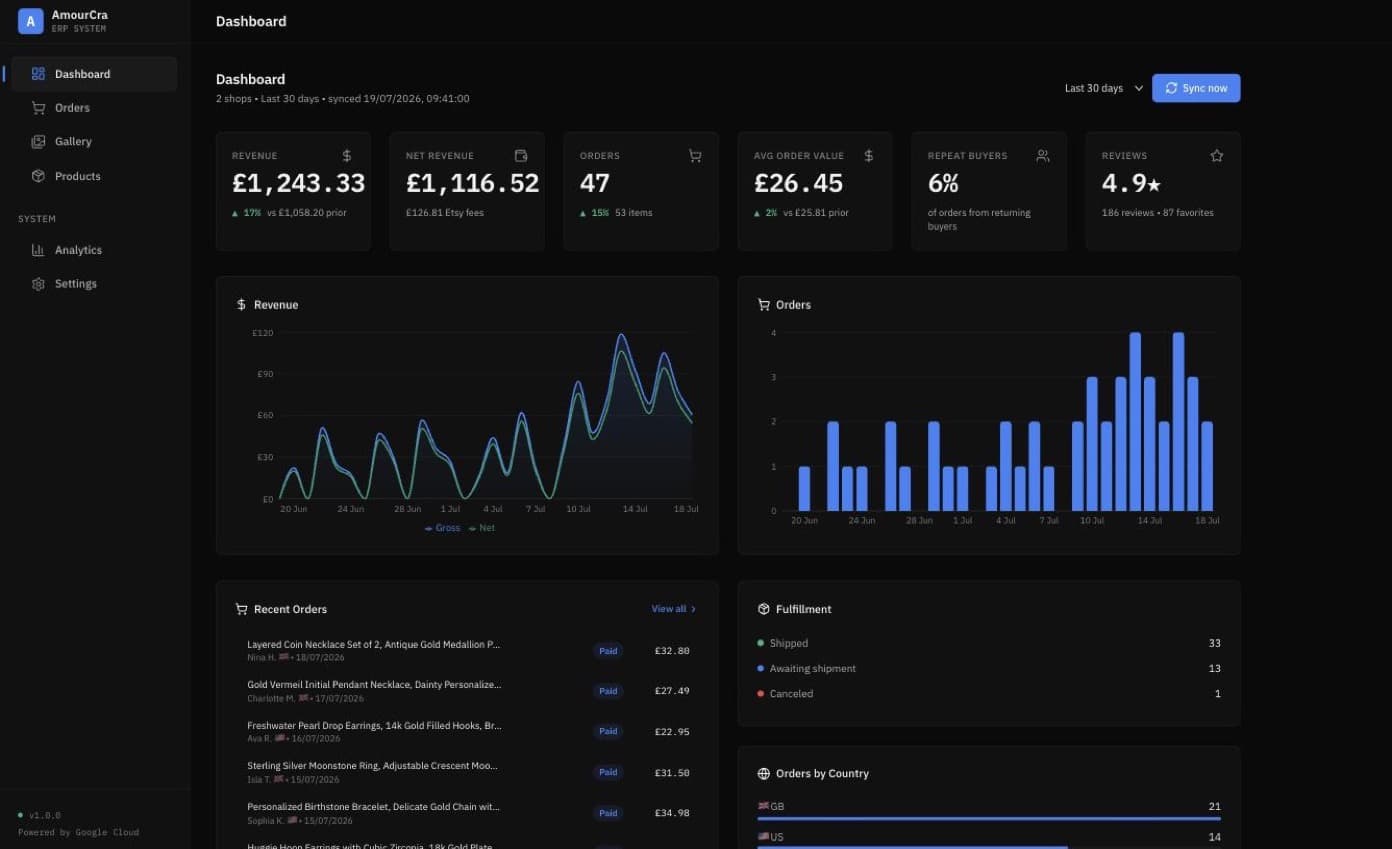Click the green Shipped status dot
The height and width of the screenshot is (849, 1392).
click(x=761, y=643)
